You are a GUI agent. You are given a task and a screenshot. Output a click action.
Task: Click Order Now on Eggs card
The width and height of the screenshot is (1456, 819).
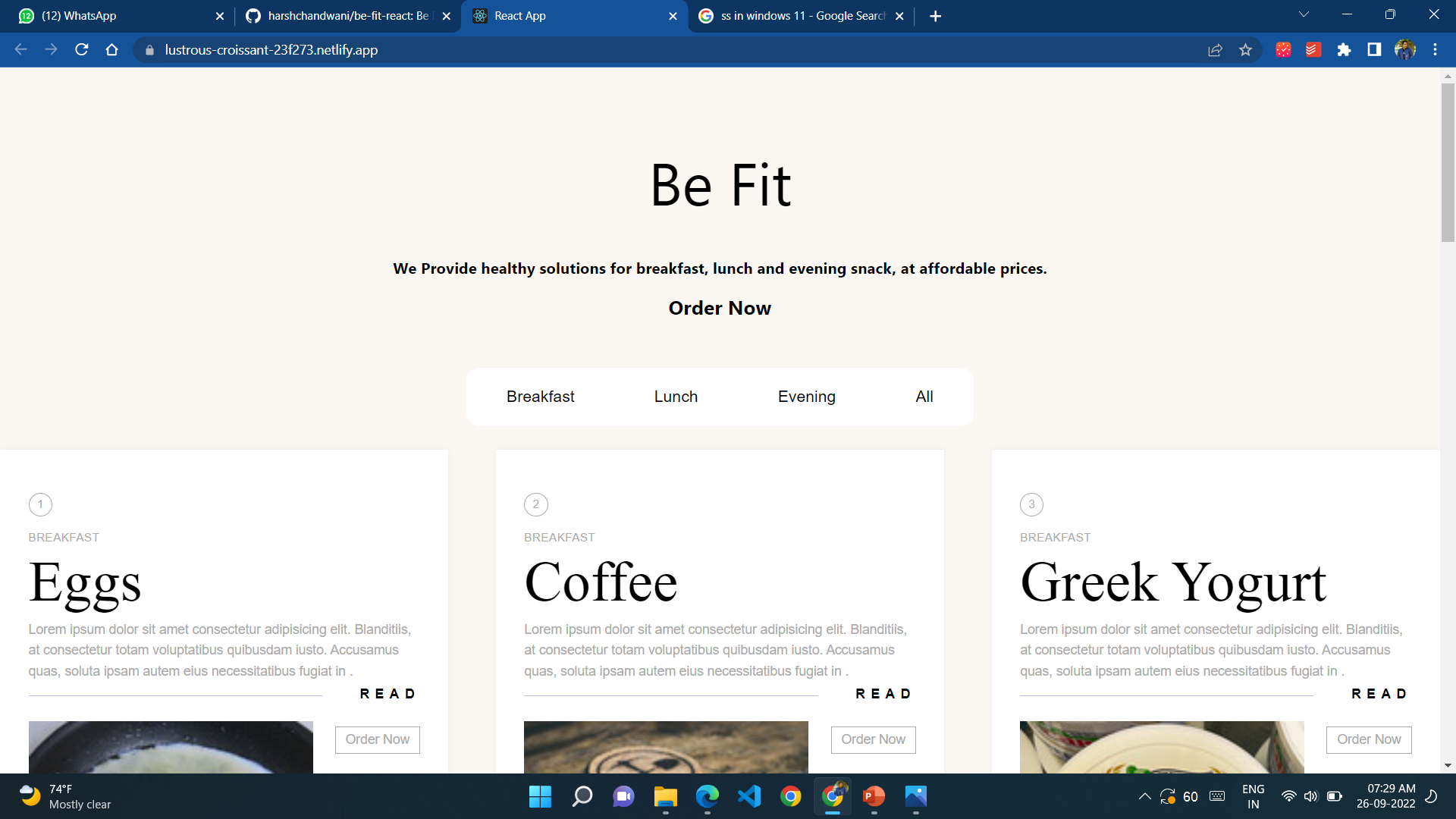(377, 739)
